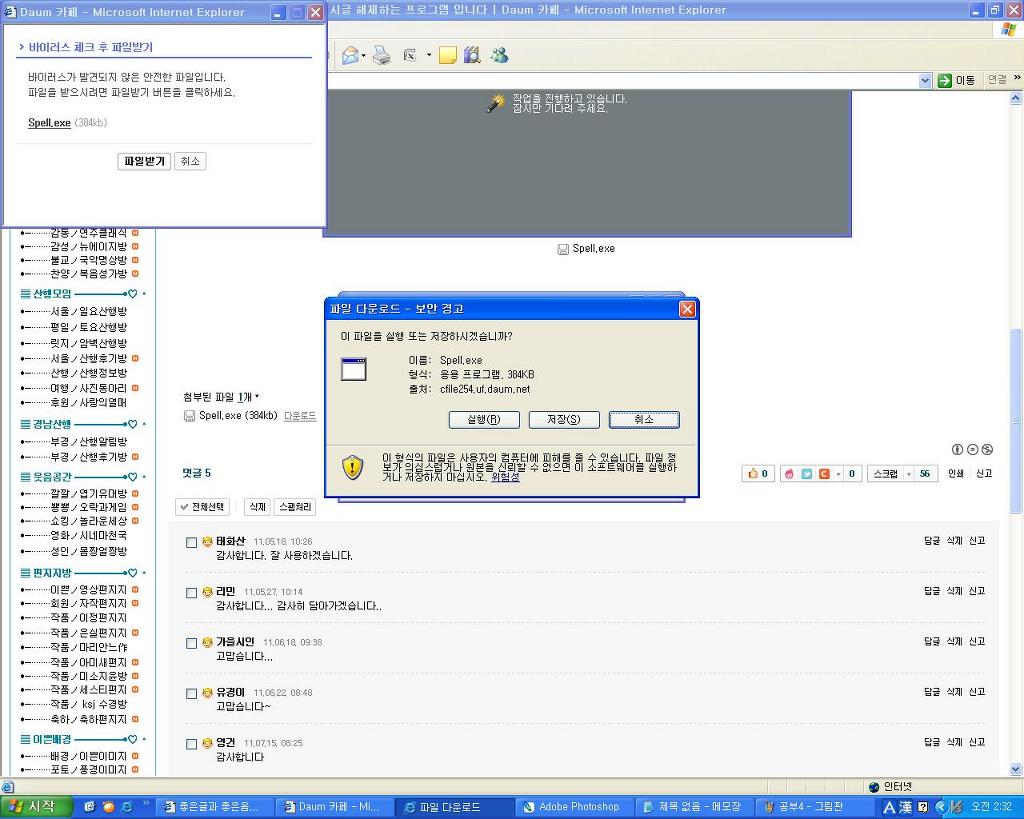
Task: Click the orange quick launch icon on the taskbar
Action: click(x=108, y=807)
